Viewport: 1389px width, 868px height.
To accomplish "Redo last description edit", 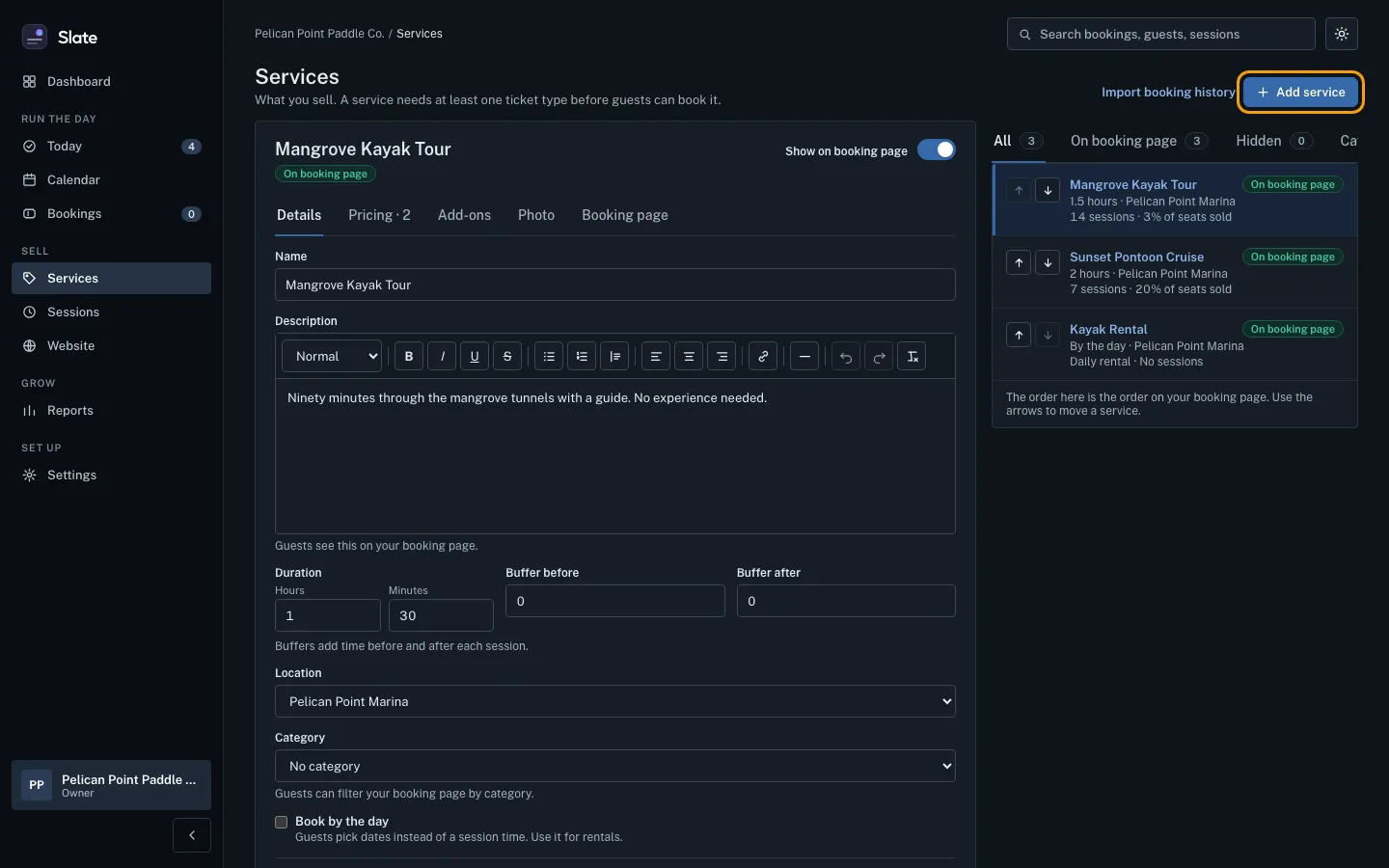I will click(879, 356).
